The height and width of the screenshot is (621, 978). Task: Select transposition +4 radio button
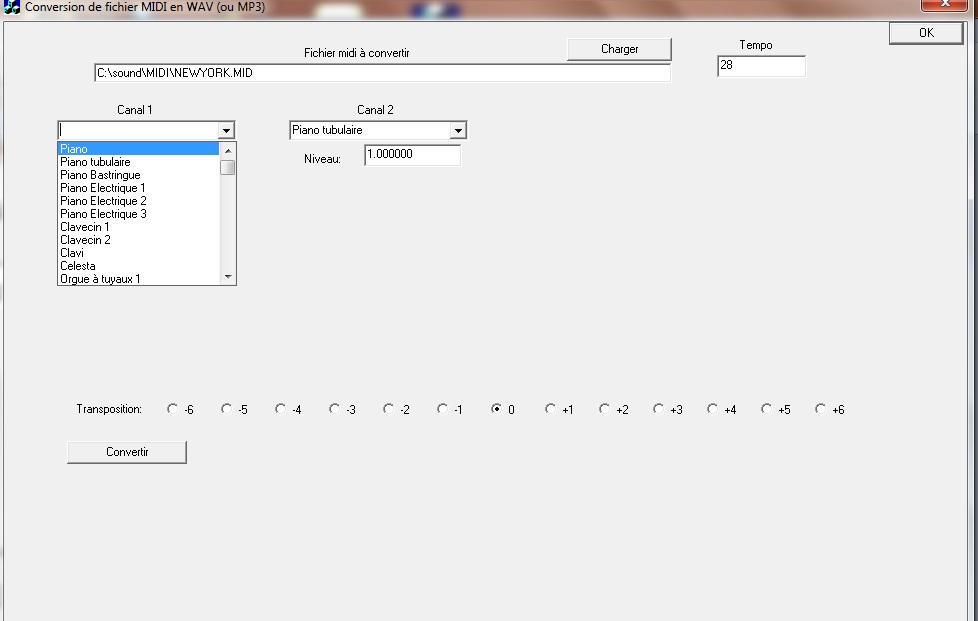coord(712,409)
